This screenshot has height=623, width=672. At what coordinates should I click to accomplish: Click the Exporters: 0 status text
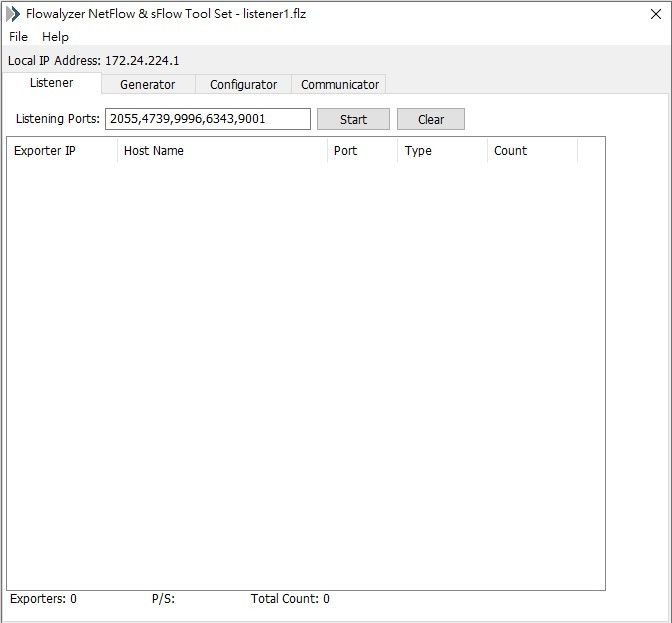43,599
